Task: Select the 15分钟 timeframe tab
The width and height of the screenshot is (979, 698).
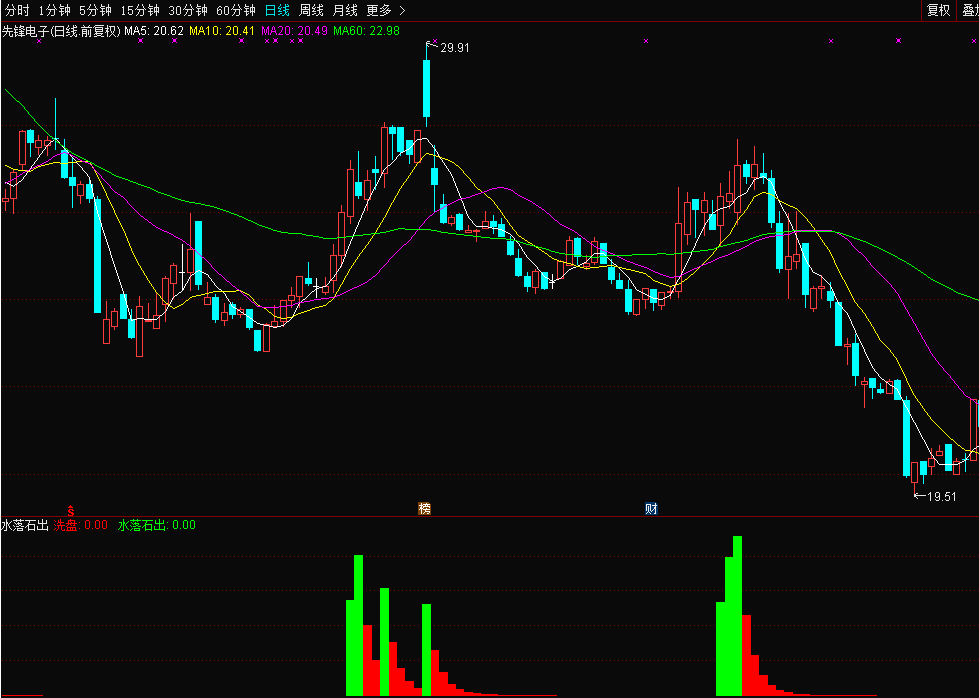Action: coord(140,11)
